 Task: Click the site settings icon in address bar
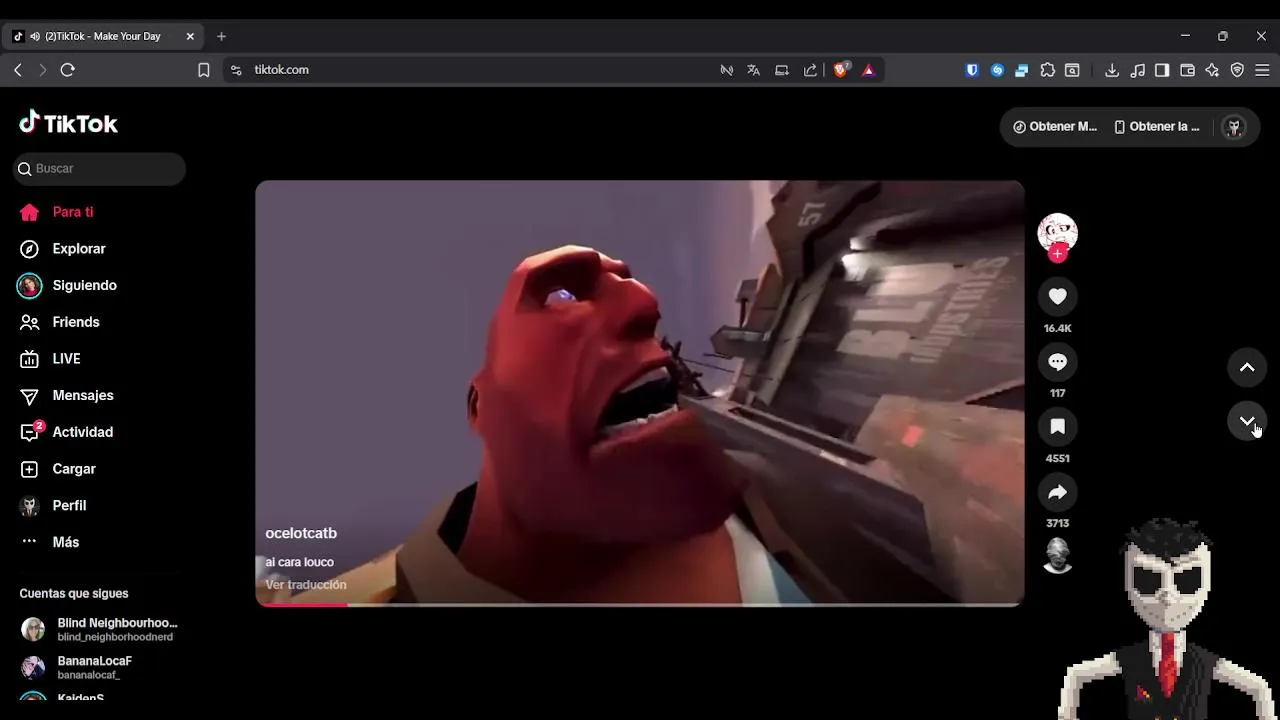(236, 70)
